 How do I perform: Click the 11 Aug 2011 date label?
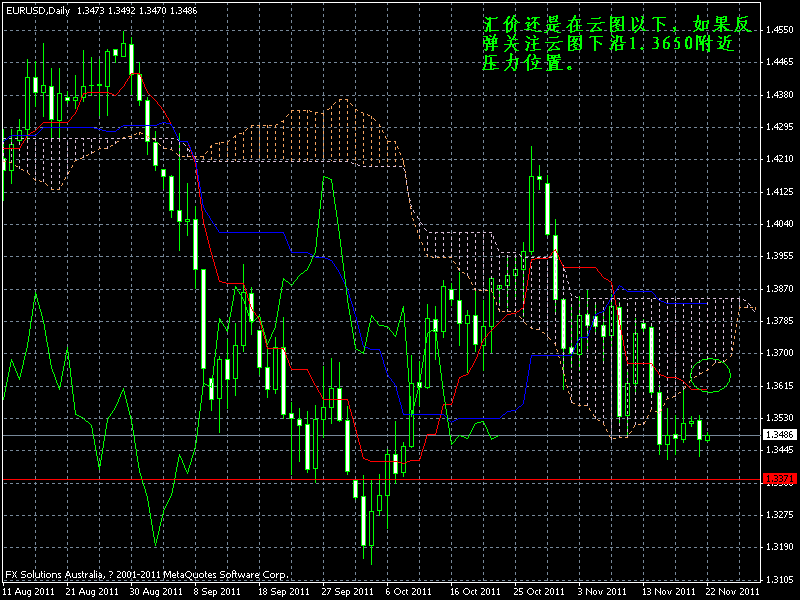coord(29,592)
